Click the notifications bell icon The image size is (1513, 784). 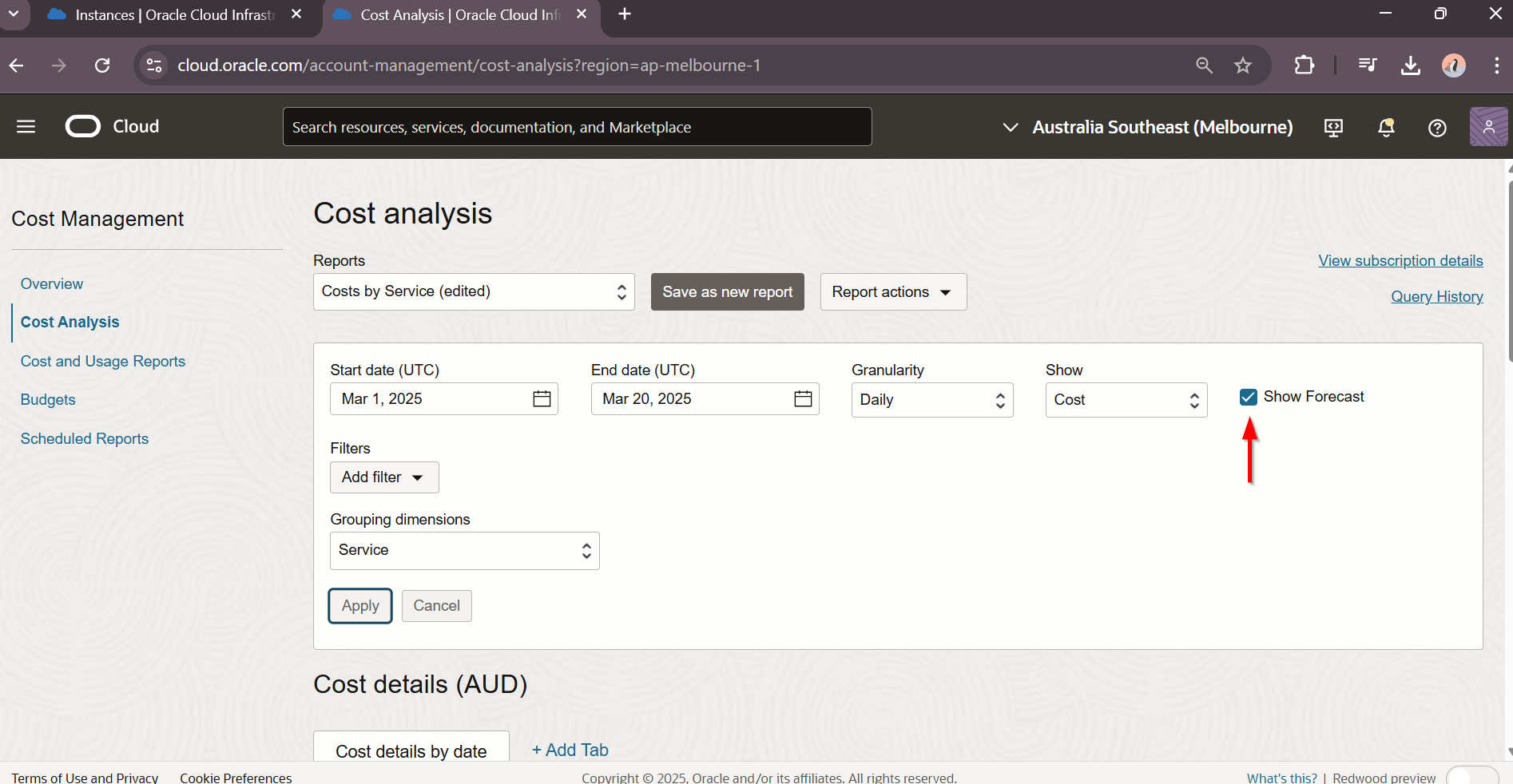click(1386, 128)
